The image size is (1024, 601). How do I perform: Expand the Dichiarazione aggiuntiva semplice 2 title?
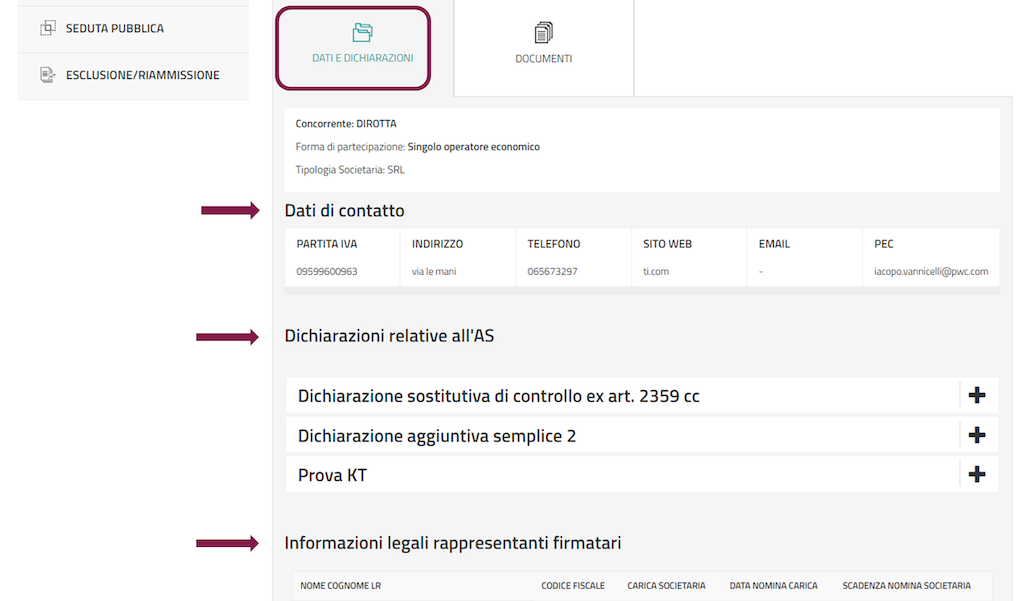click(x=436, y=436)
